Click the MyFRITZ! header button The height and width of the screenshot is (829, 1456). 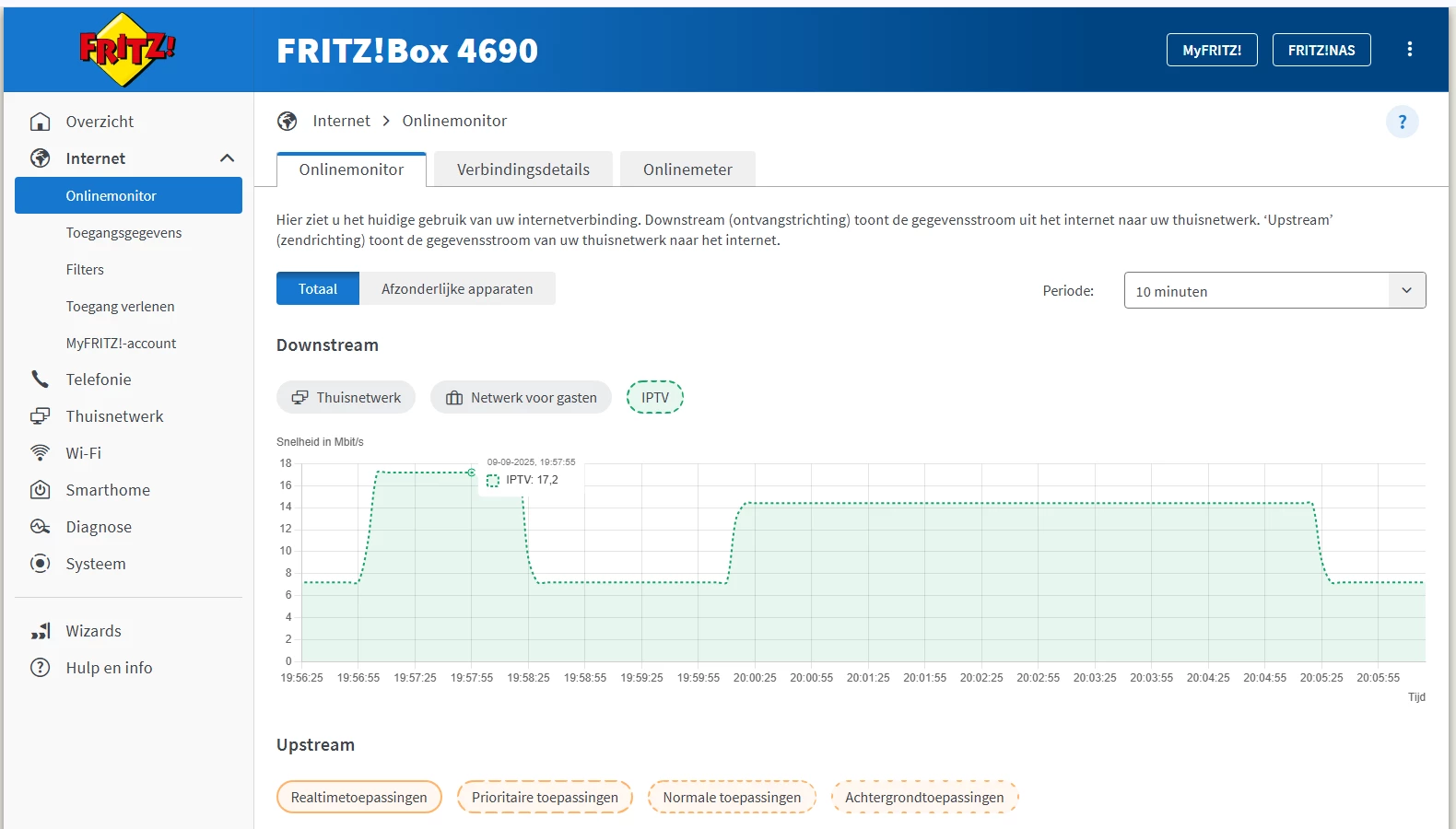(1212, 50)
